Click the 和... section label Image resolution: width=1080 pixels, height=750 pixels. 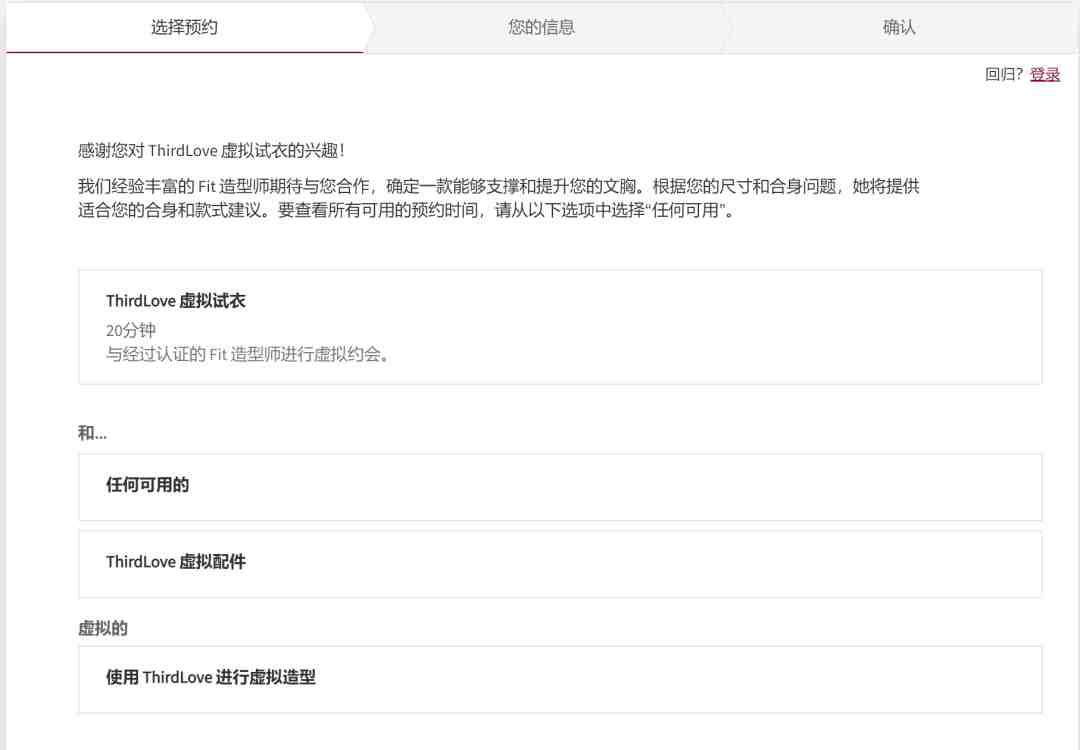point(92,433)
